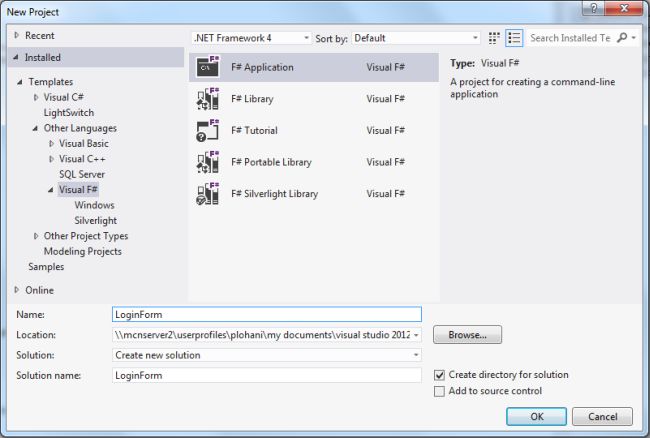Select the F# Portable Library row name

pyautogui.click(x=271, y=162)
